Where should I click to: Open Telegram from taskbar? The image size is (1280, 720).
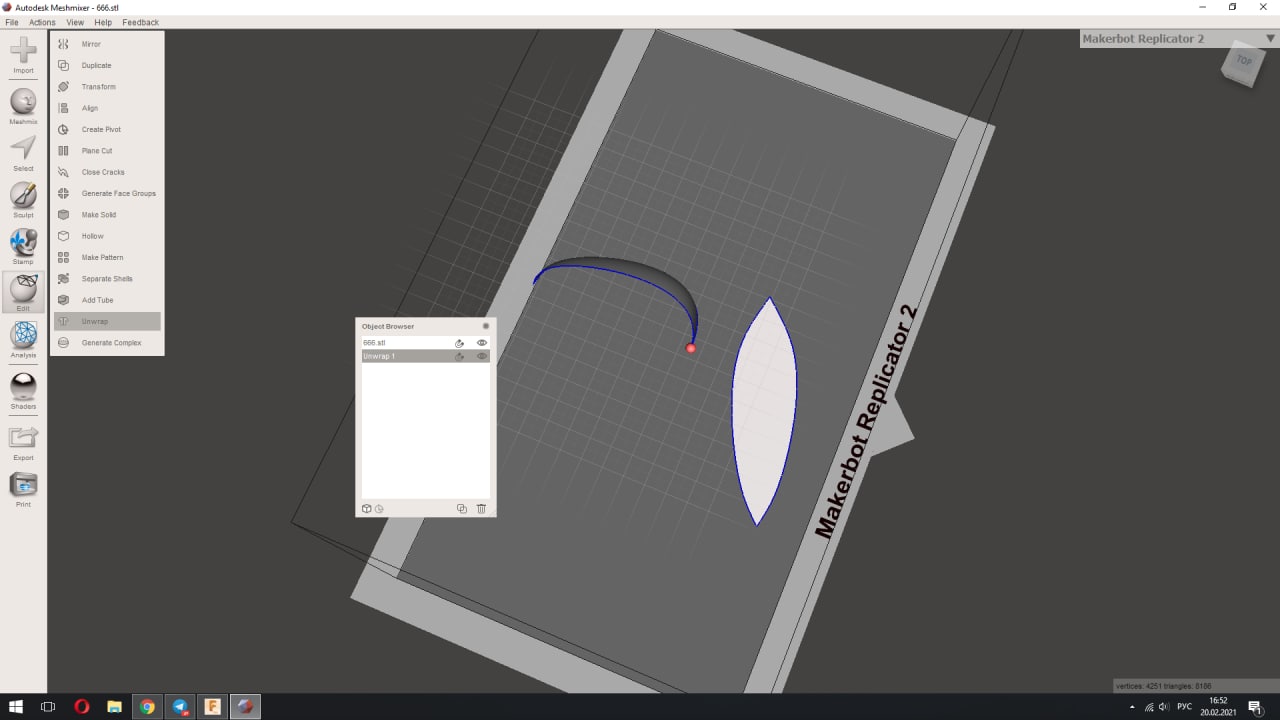point(180,707)
